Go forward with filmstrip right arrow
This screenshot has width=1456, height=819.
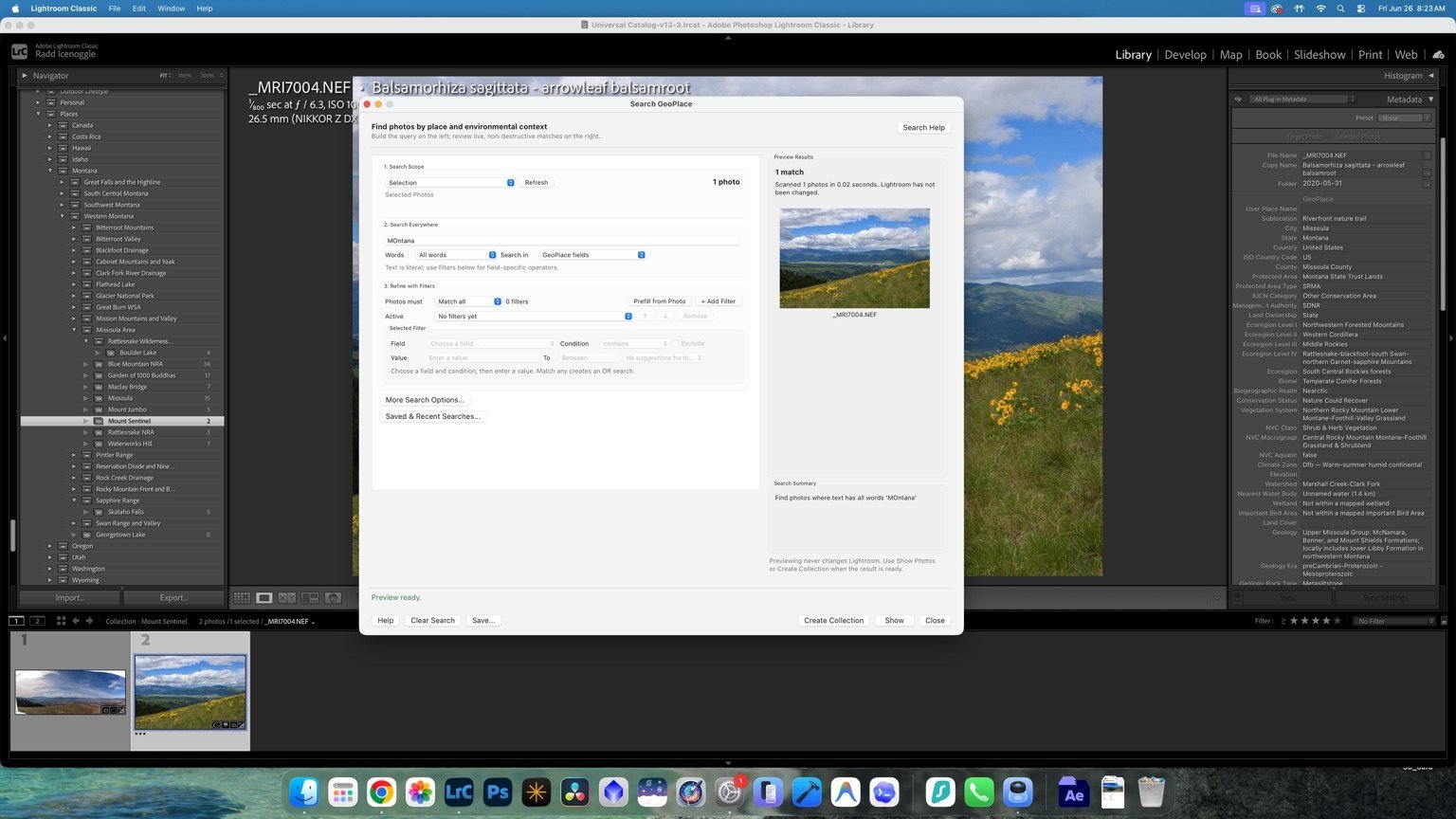(89, 621)
